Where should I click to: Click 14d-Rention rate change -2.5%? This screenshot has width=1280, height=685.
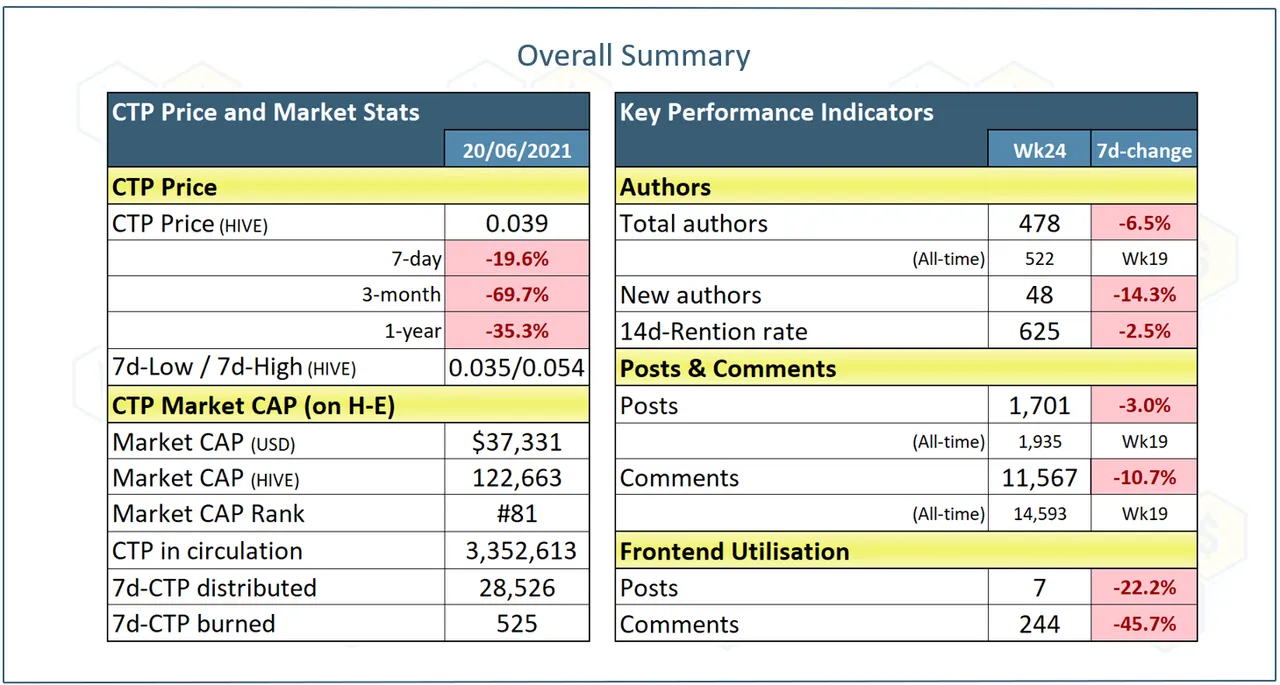point(1143,331)
